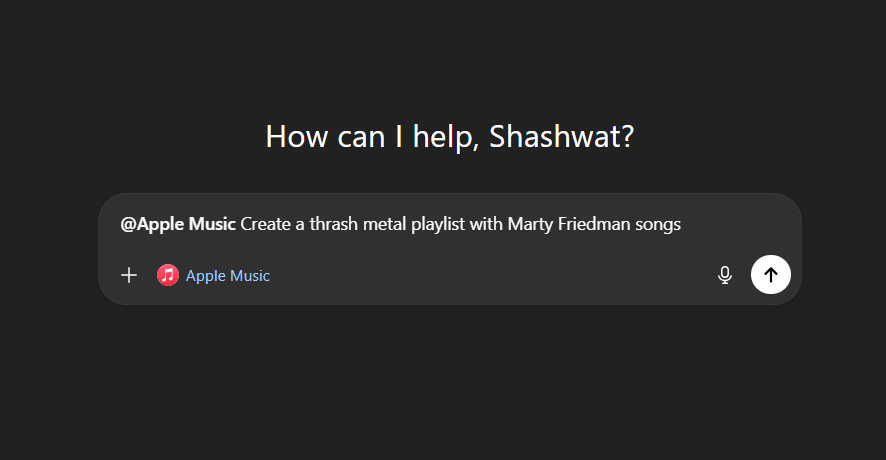Start voice input with the microphone icon
The height and width of the screenshot is (460, 886).
click(x=725, y=275)
